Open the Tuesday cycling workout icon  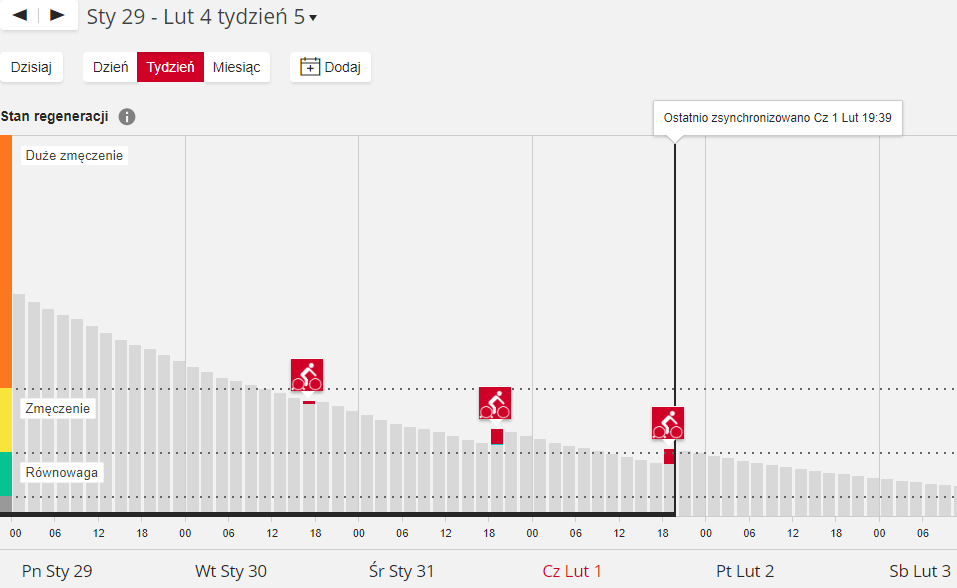(x=307, y=375)
